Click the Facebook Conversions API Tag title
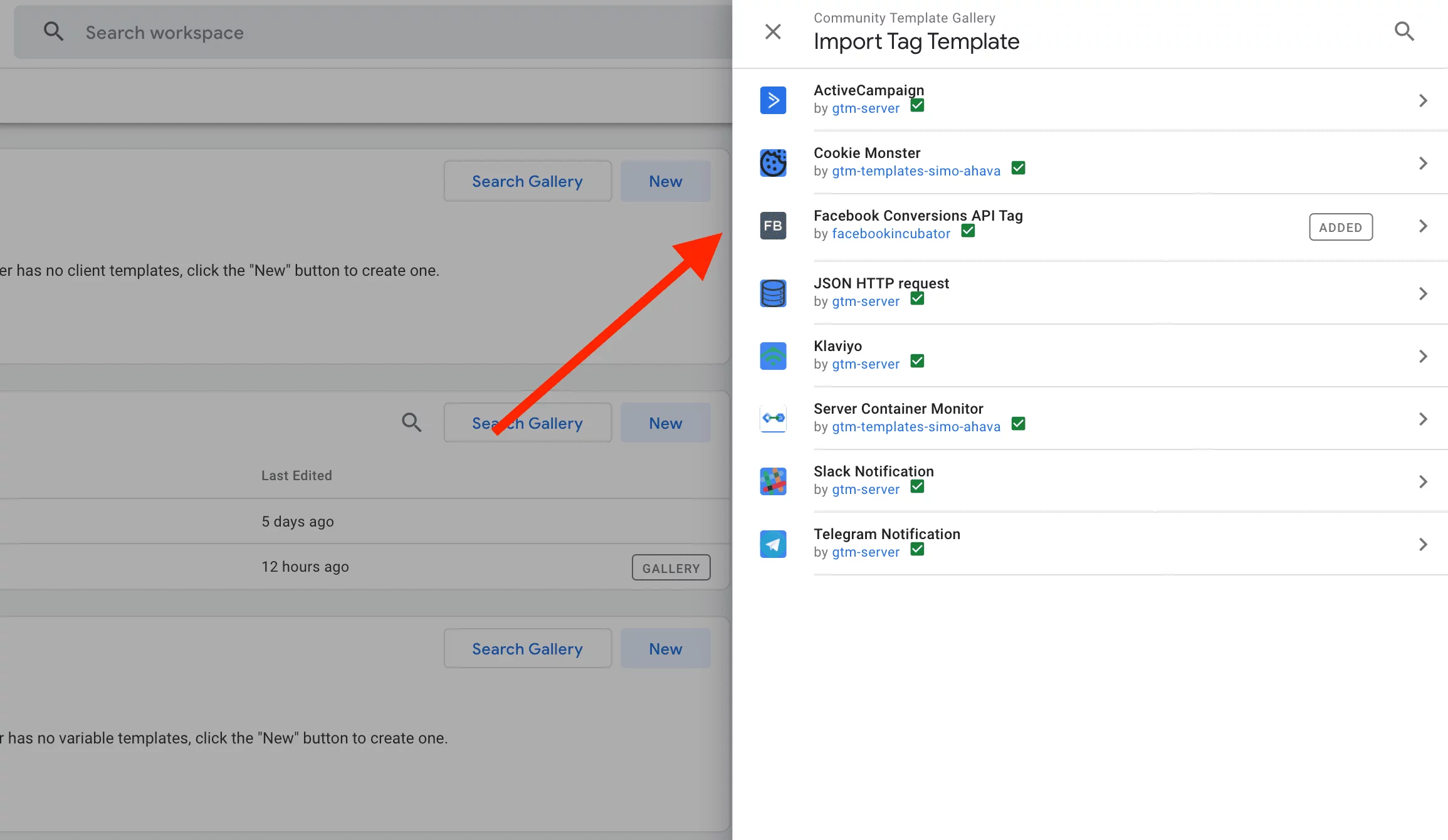This screenshot has height=840, width=1448. pyautogui.click(x=918, y=216)
